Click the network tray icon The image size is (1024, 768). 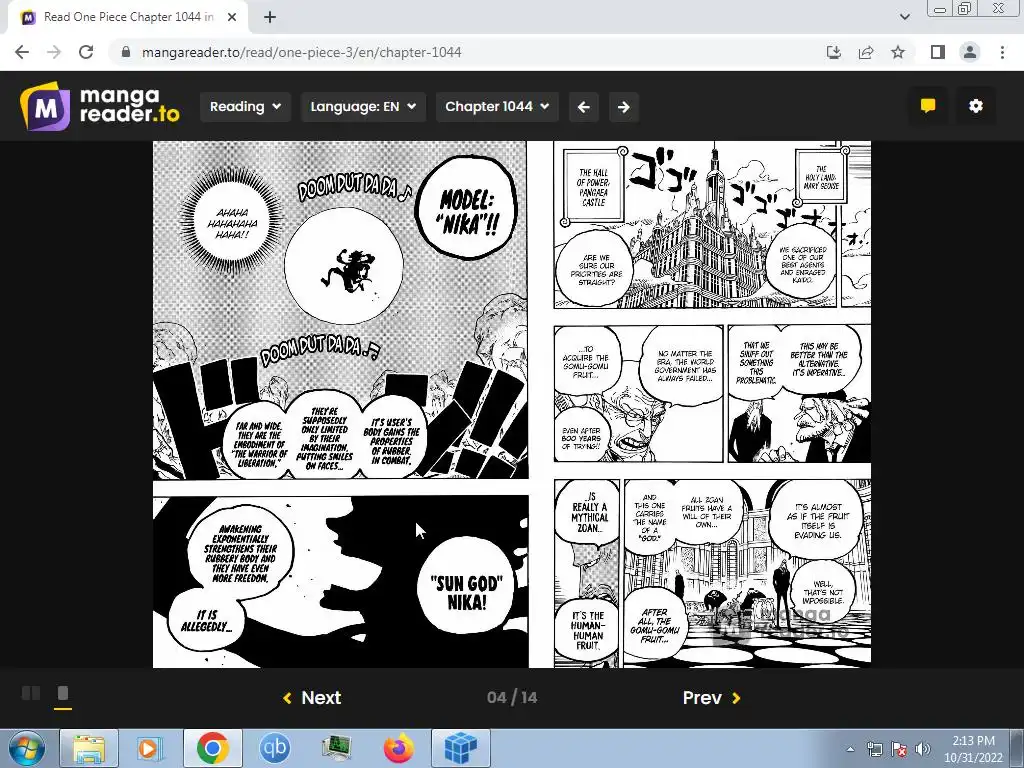tap(874, 749)
